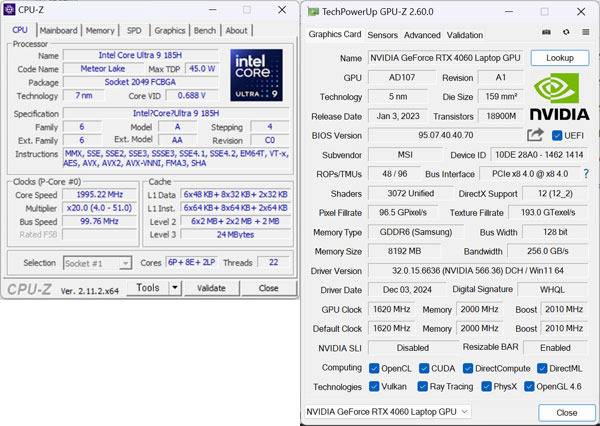
Task: Click GPU Name field RTX 4060 Laptop
Action: pyautogui.click(x=445, y=58)
